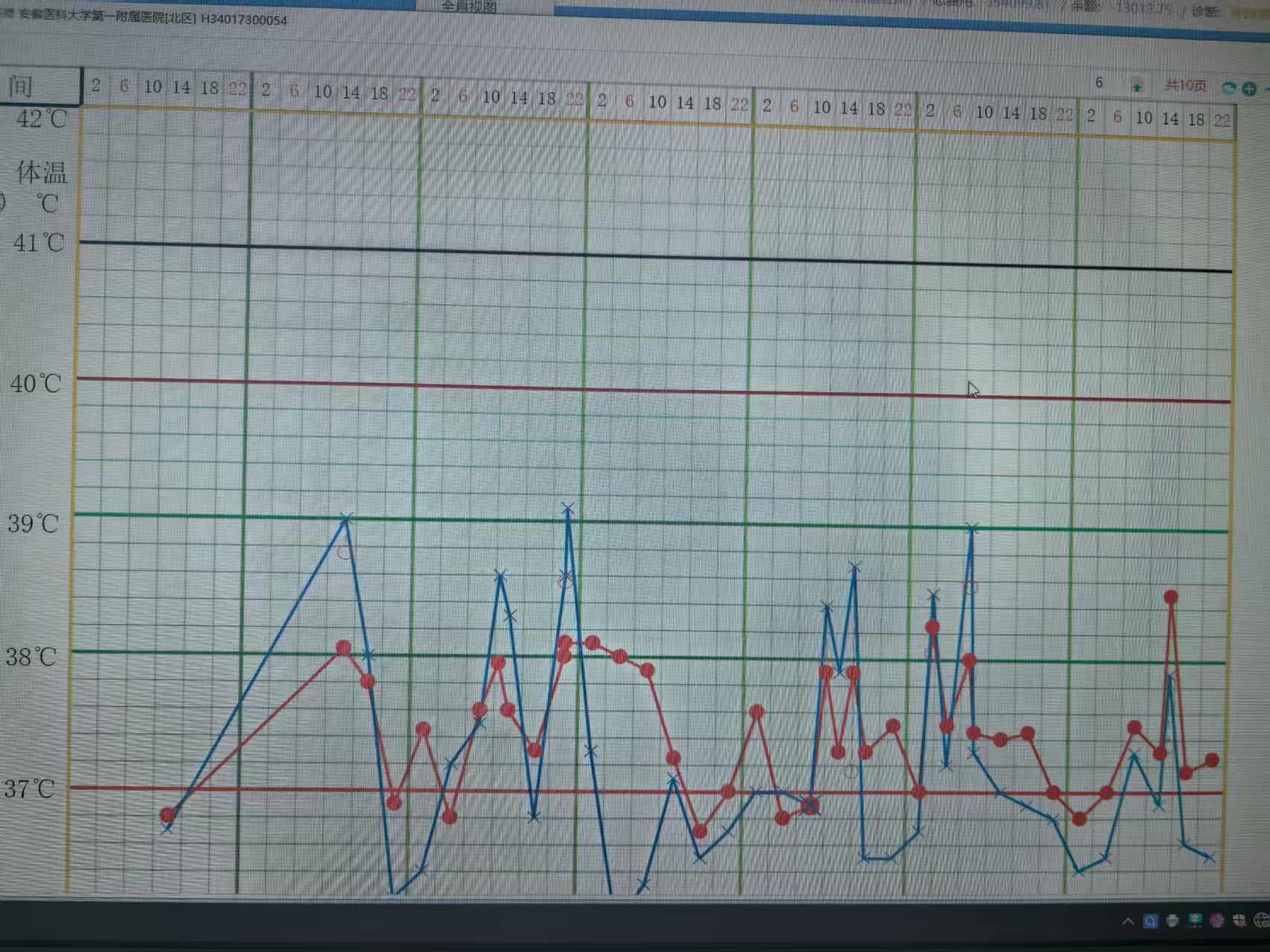Click the colorful tray icon
Viewport: 1270px width, 952px height.
tap(1195, 921)
